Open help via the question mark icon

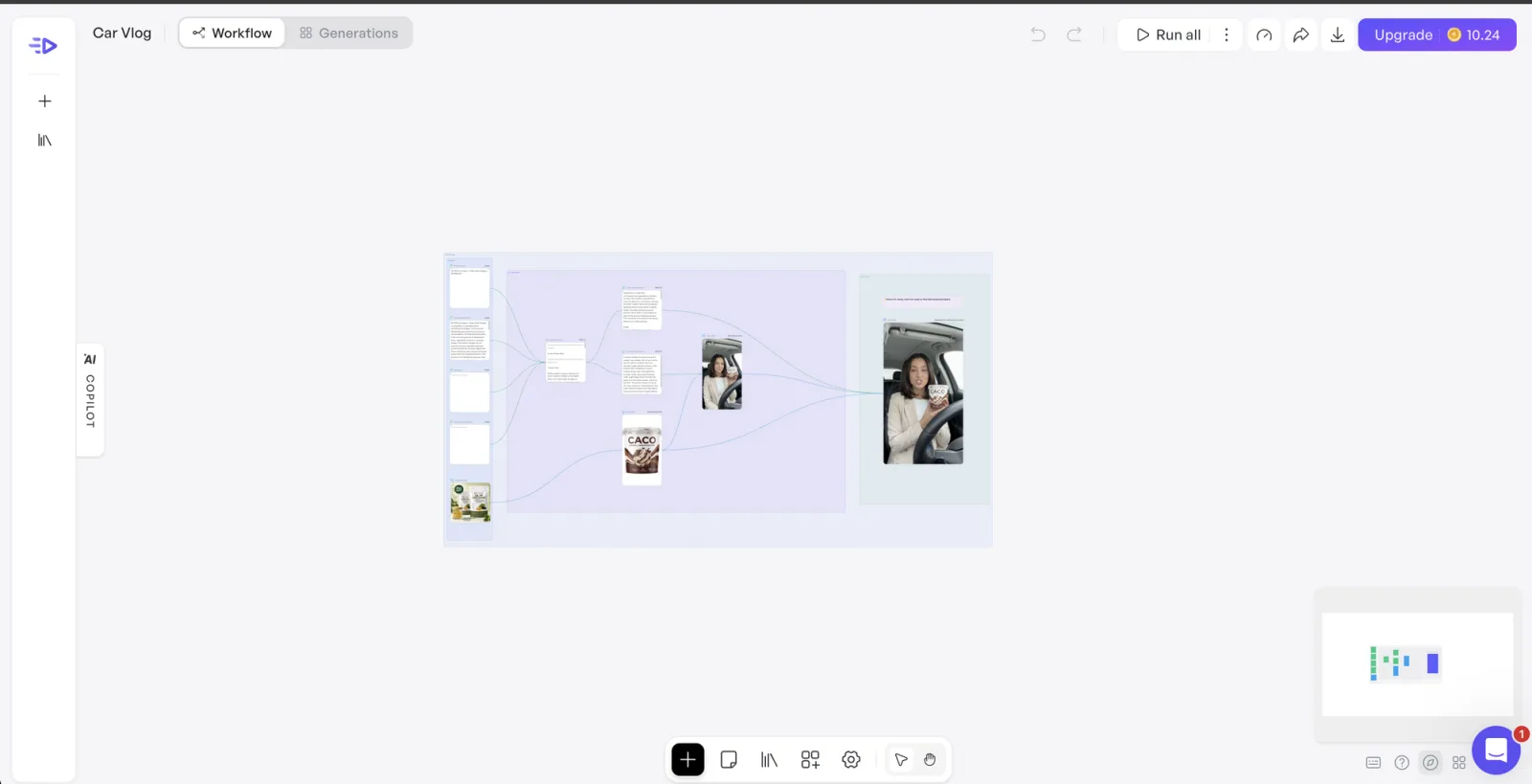[x=1402, y=763]
